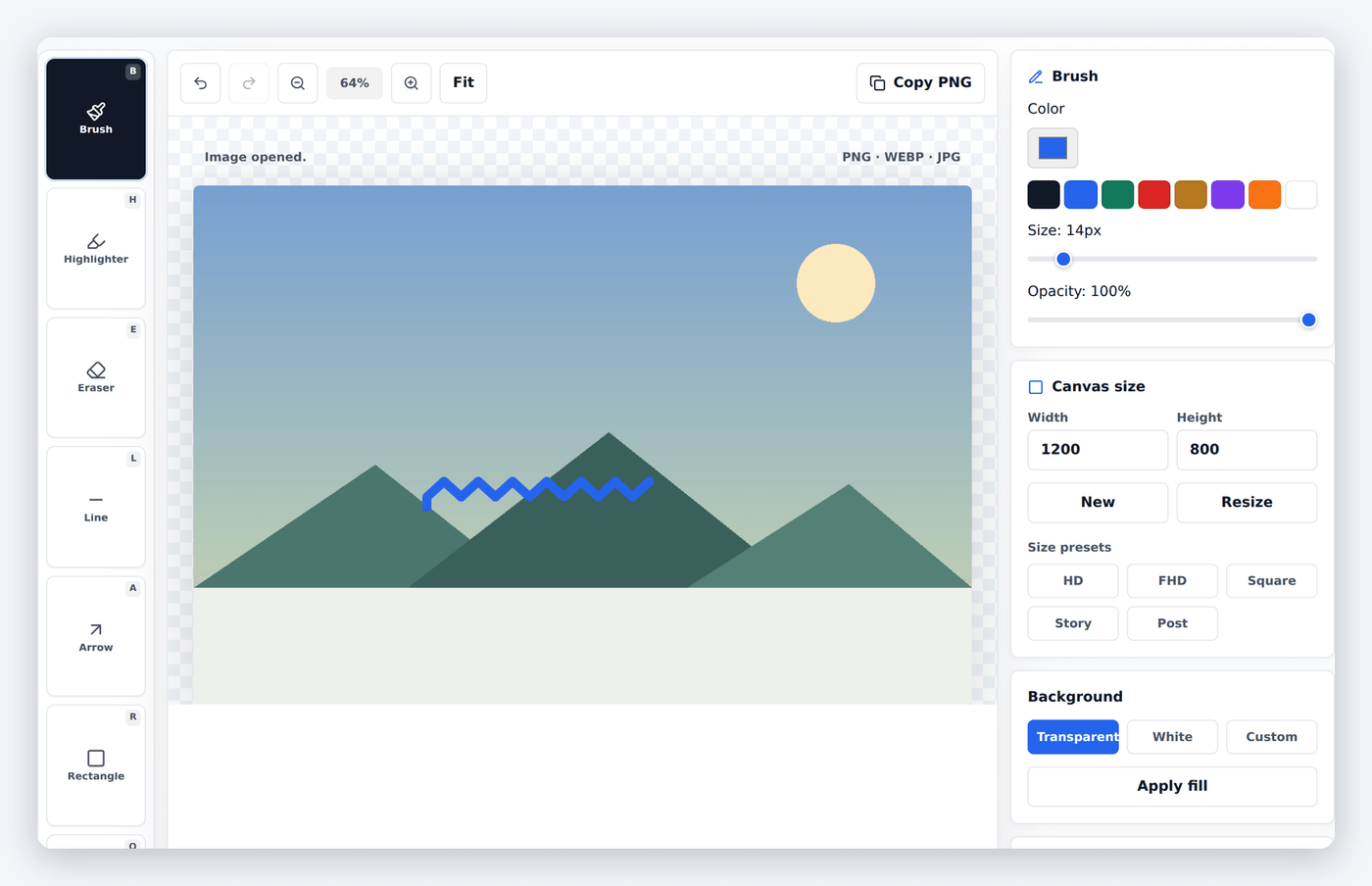Zoom out of the canvas
Screen dimensions: 1372x886
[298, 83]
